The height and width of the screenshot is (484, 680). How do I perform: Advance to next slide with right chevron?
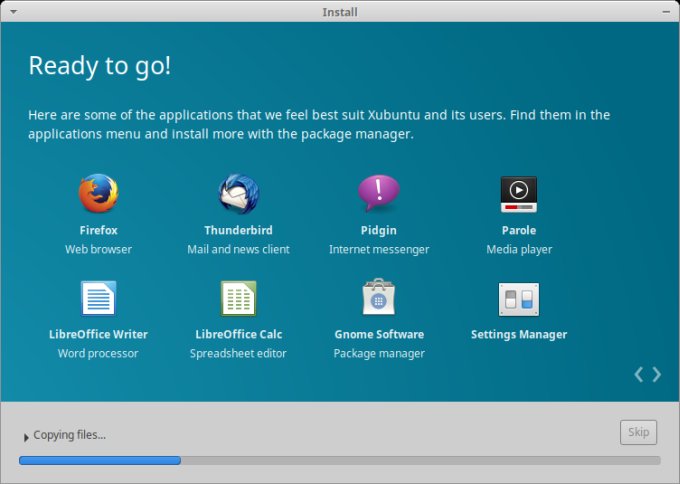pyautogui.click(x=657, y=374)
